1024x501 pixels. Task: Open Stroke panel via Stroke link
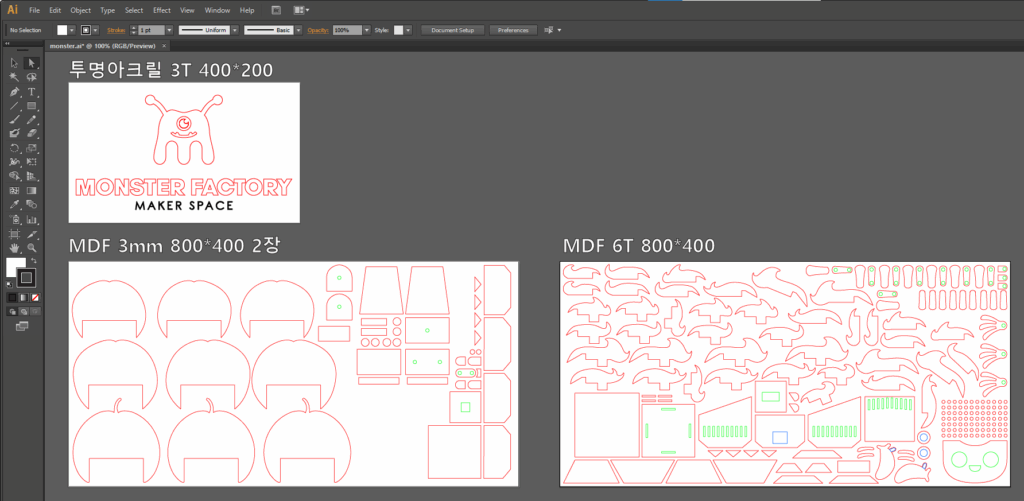116,30
